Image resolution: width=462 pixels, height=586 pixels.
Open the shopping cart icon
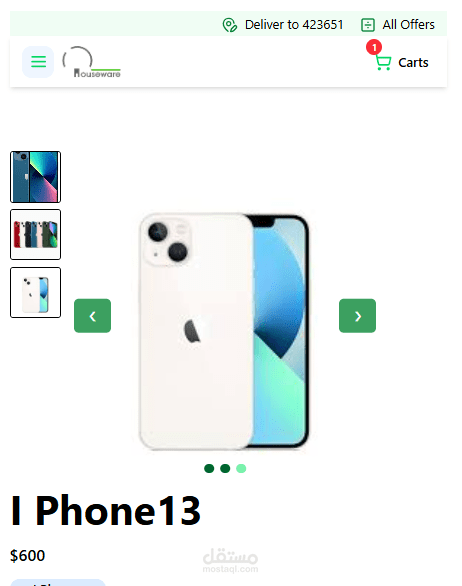[383, 63]
